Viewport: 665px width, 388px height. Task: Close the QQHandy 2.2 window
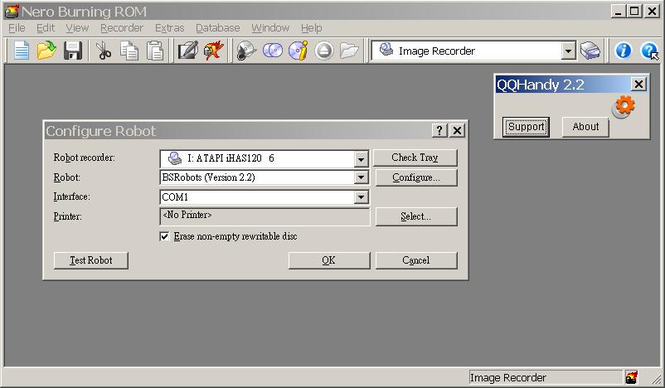click(638, 84)
